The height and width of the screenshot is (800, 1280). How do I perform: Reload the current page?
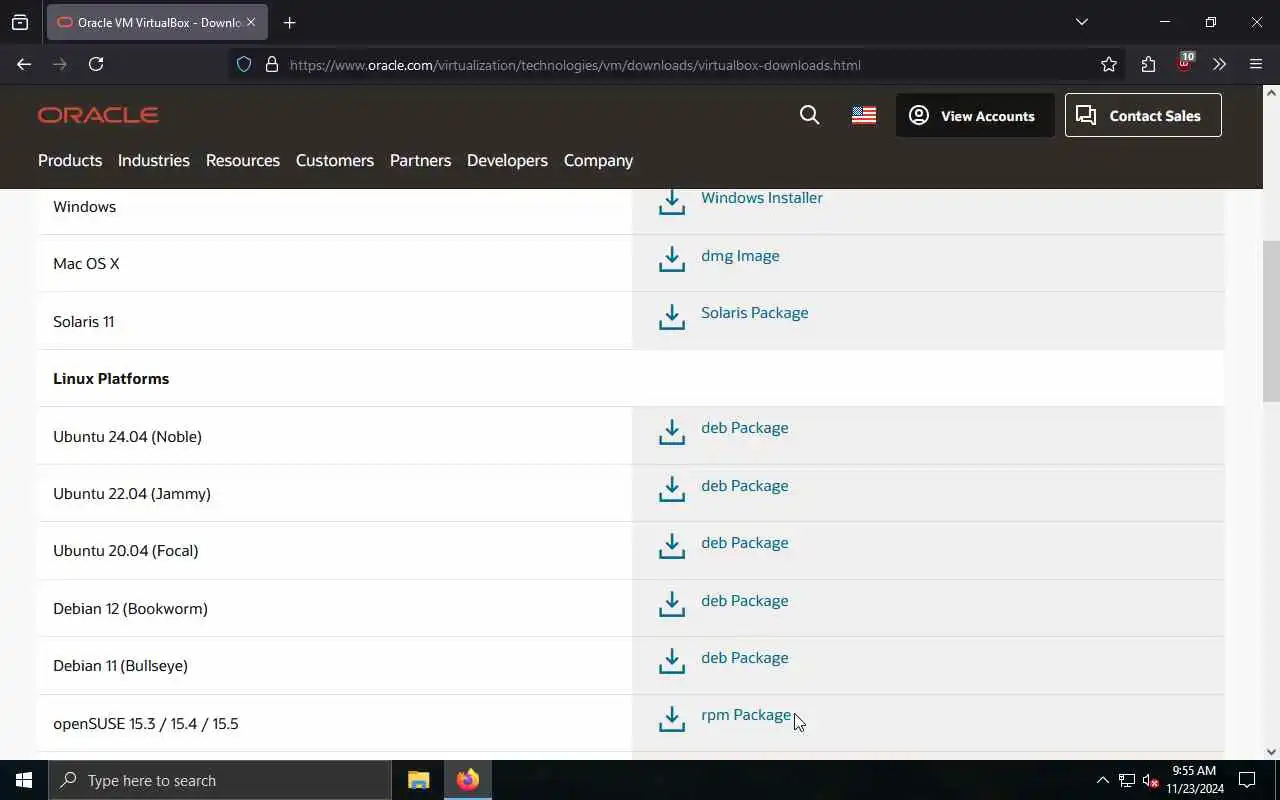[96, 64]
